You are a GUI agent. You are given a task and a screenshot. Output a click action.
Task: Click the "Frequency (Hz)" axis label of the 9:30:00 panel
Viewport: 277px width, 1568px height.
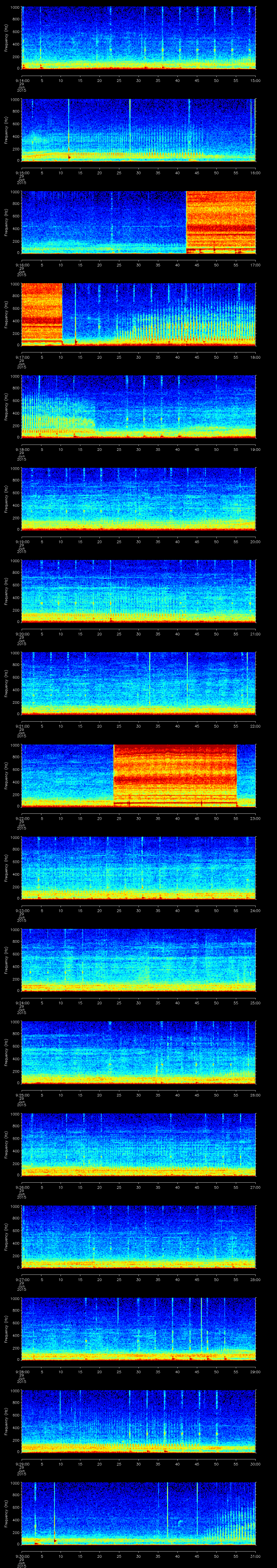coord(6,1513)
